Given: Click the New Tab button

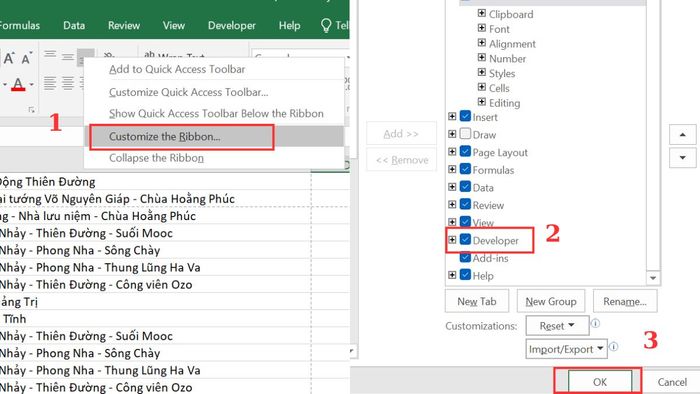Looking at the screenshot, I should (x=477, y=301).
